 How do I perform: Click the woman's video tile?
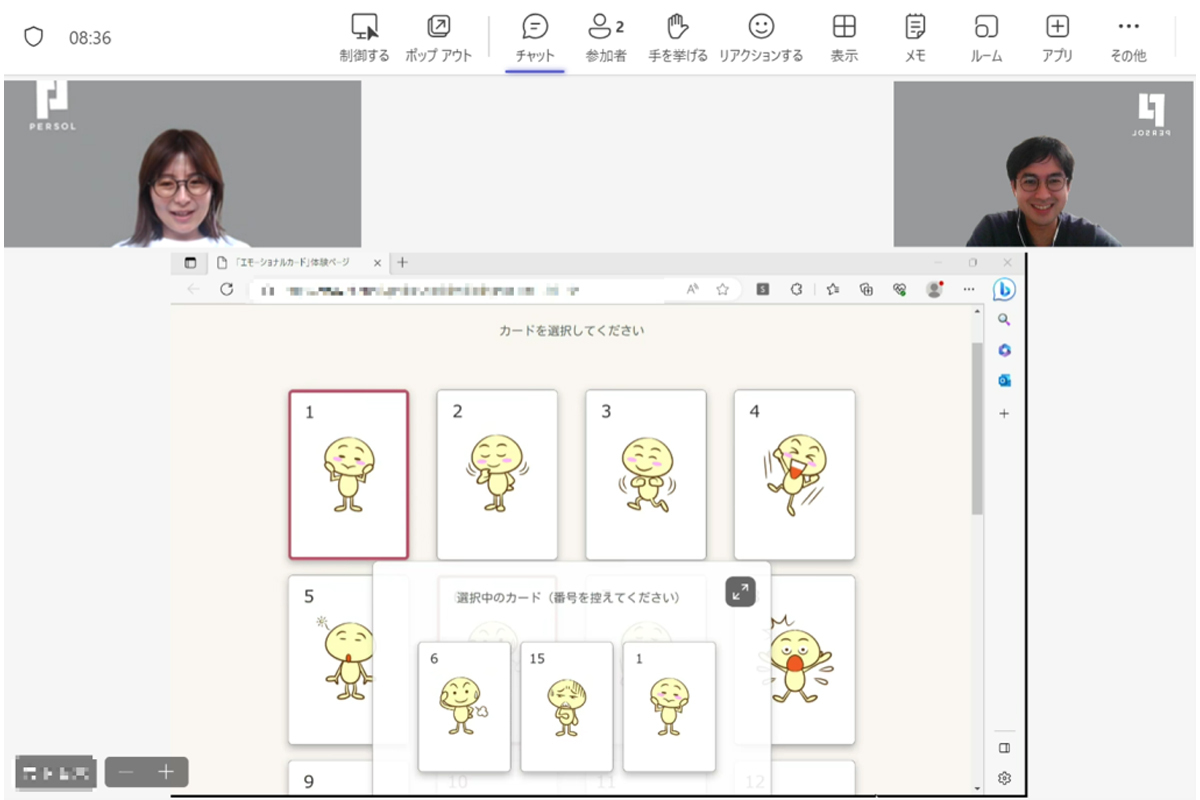click(x=183, y=164)
